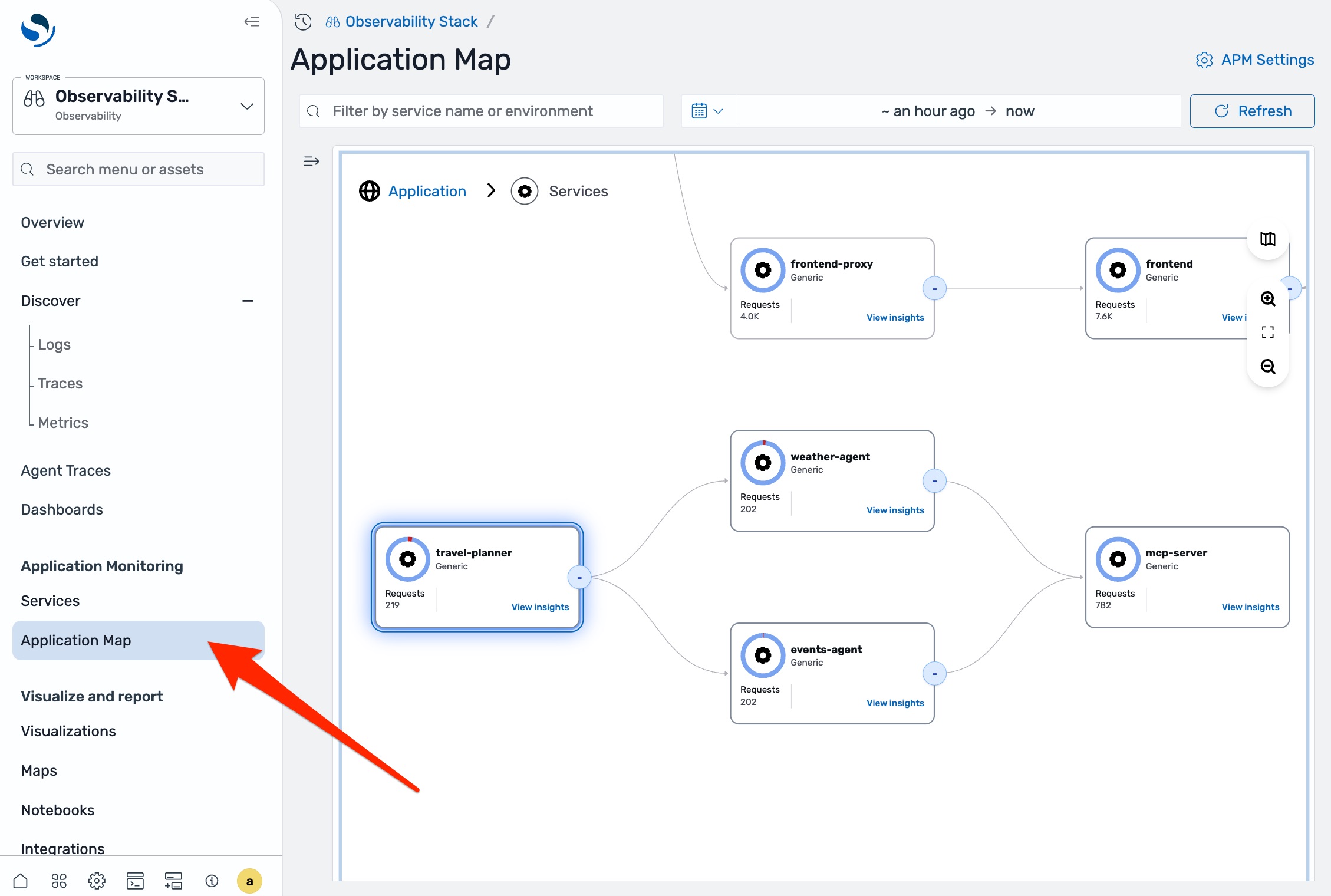Screen dimensions: 1331x896
Task: Click the gear icon on travel-planner node
Action: (x=407, y=558)
